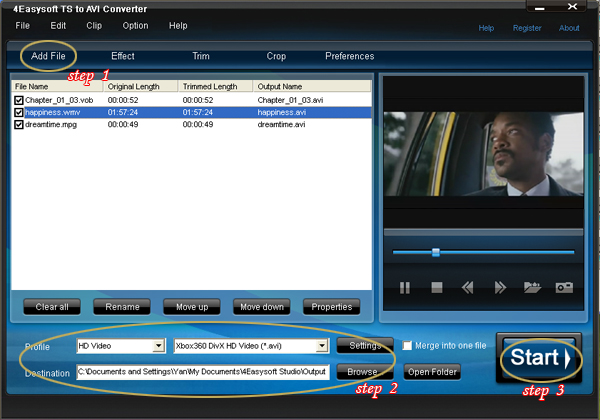This screenshot has width=600, height=420.
Task: Open the File menu
Action: (x=23, y=26)
